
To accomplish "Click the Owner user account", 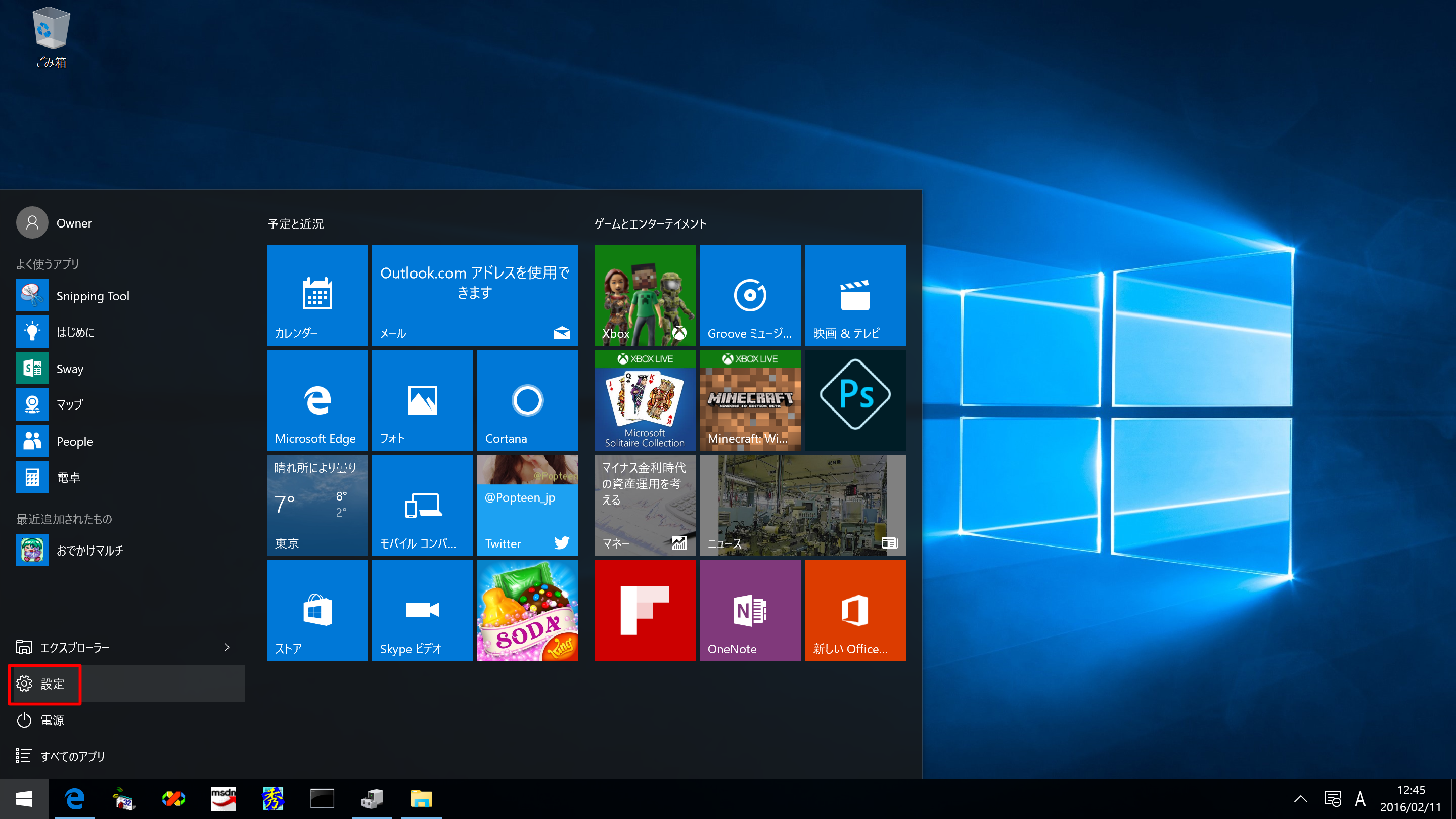I will 54,222.
